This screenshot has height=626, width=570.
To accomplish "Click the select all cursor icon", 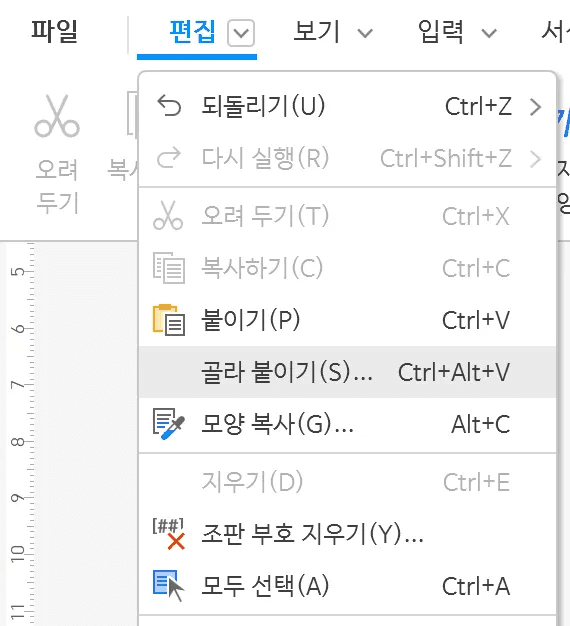I will (x=169, y=585).
